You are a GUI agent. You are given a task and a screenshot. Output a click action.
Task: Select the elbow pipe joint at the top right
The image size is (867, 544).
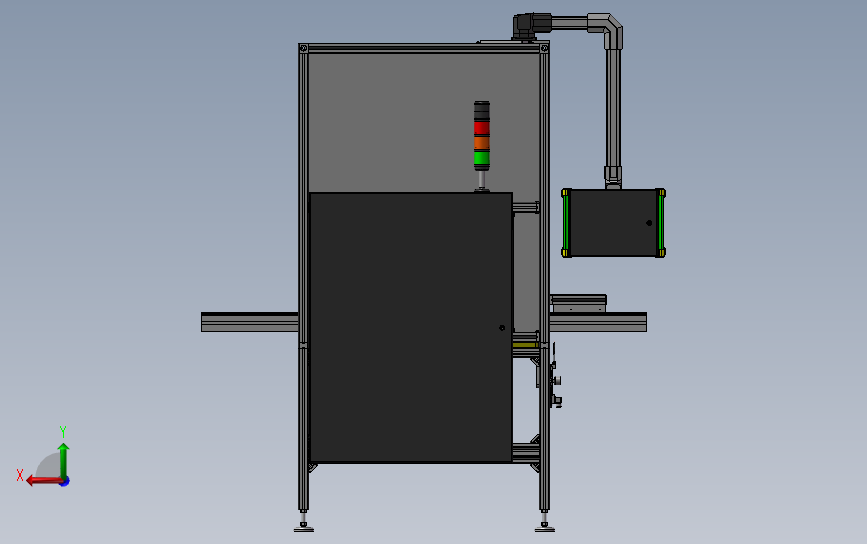[x=607, y=29]
